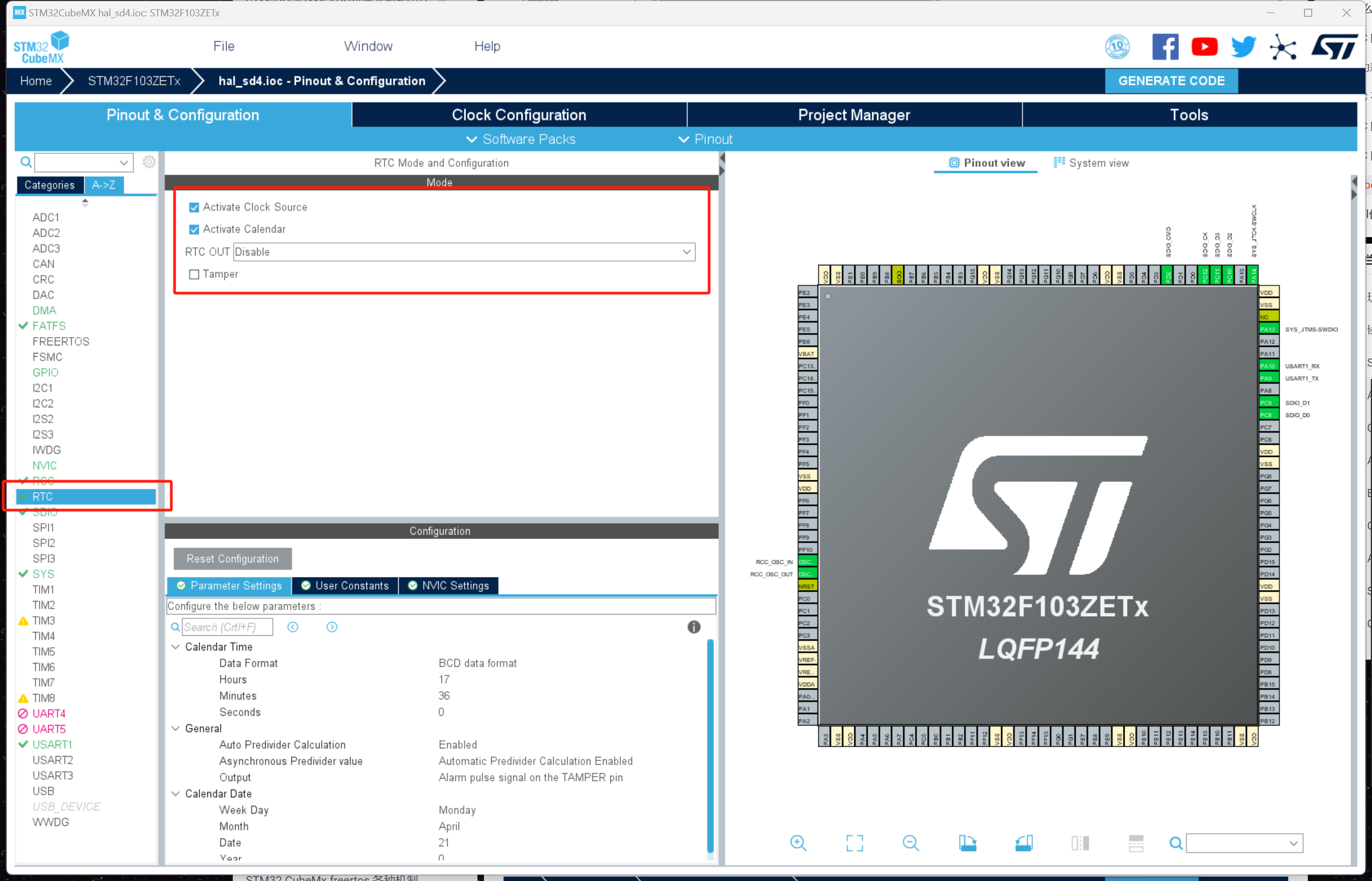This screenshot has width=1372, height=881.
Task: Click the GENERATE CODE button
Action: tap(1171, 80)
